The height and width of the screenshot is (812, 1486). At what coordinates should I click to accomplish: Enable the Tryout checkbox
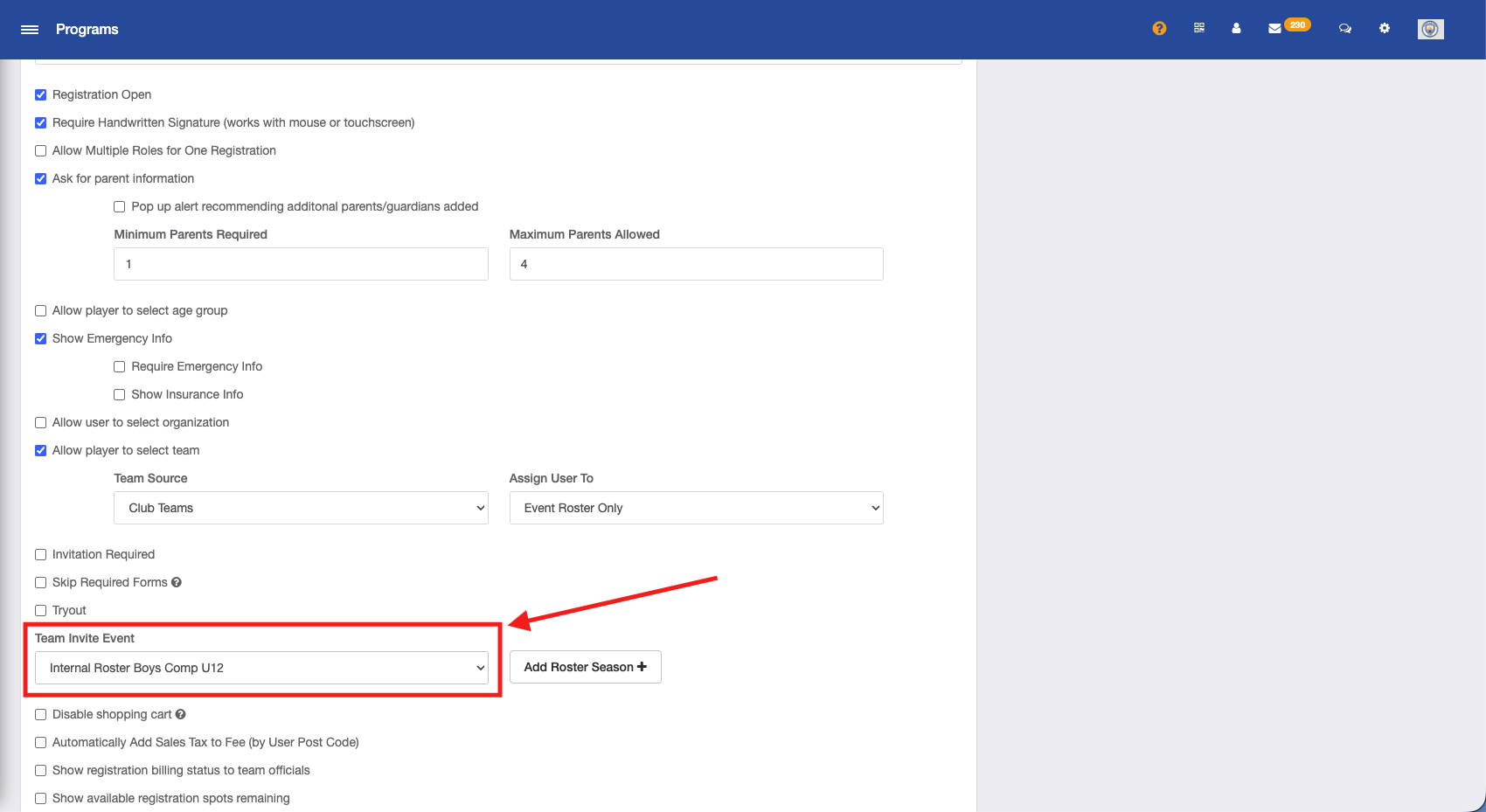pyautogui.click(x=40, y=610)
